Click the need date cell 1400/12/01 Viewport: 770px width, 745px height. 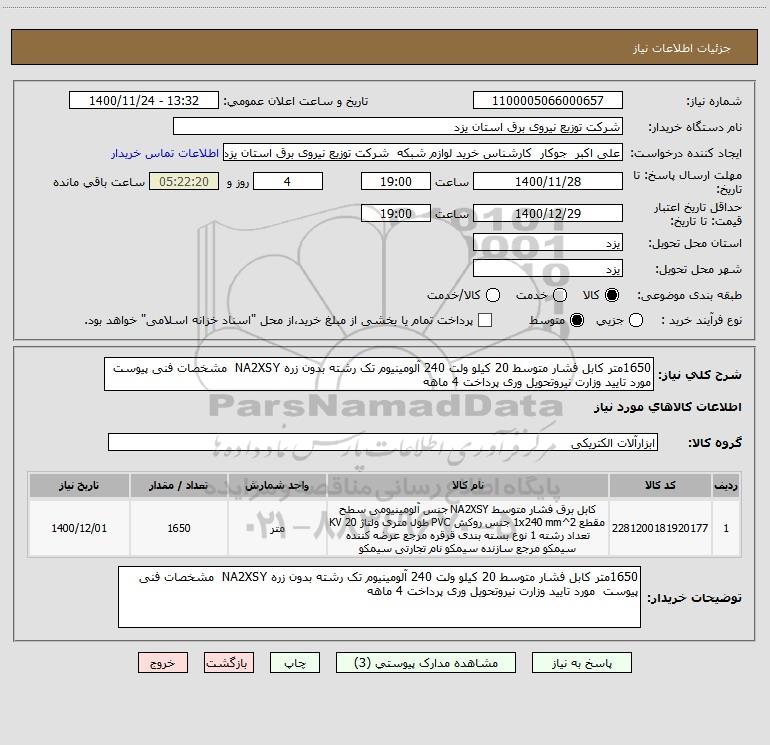point(79,528)
